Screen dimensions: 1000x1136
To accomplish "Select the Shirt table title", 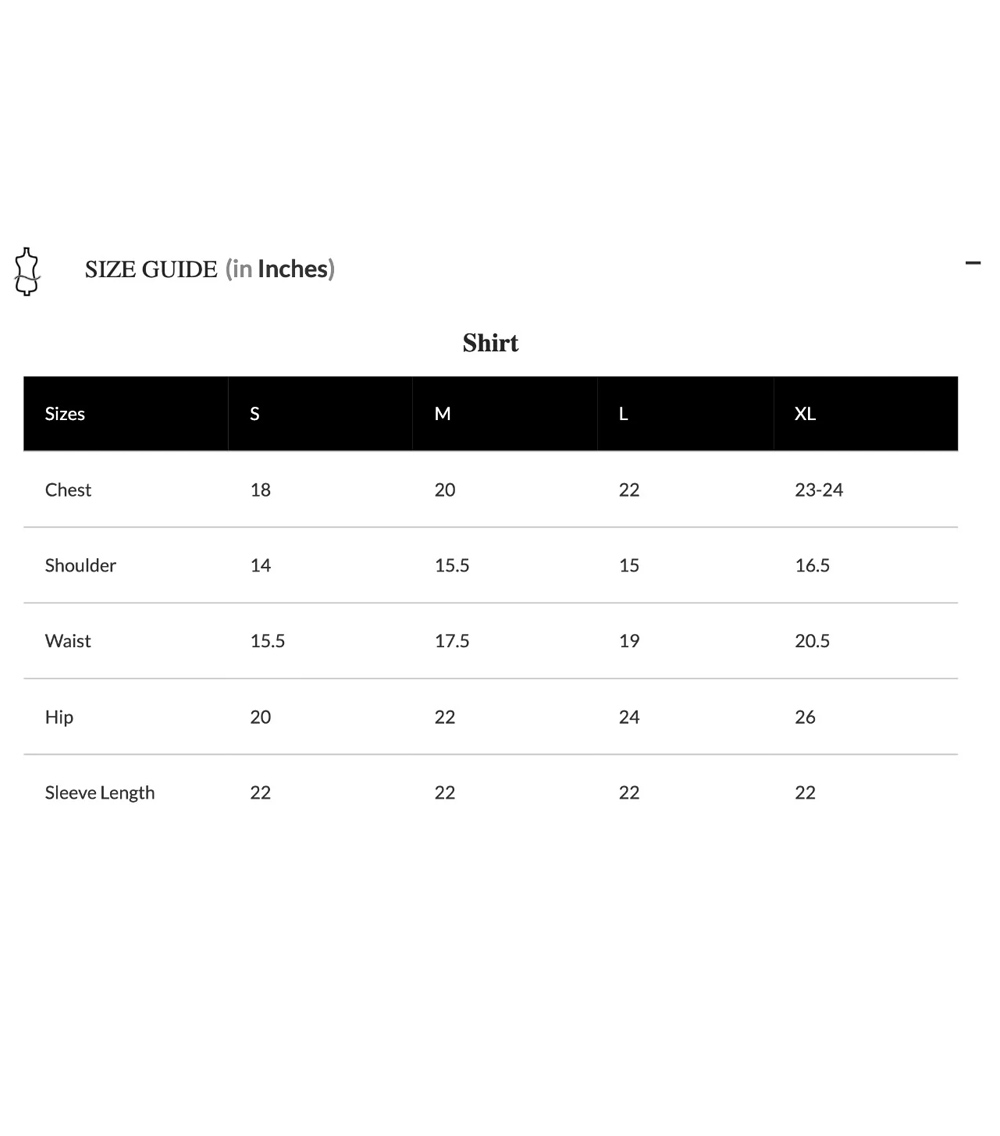I will tap(490, 343).
